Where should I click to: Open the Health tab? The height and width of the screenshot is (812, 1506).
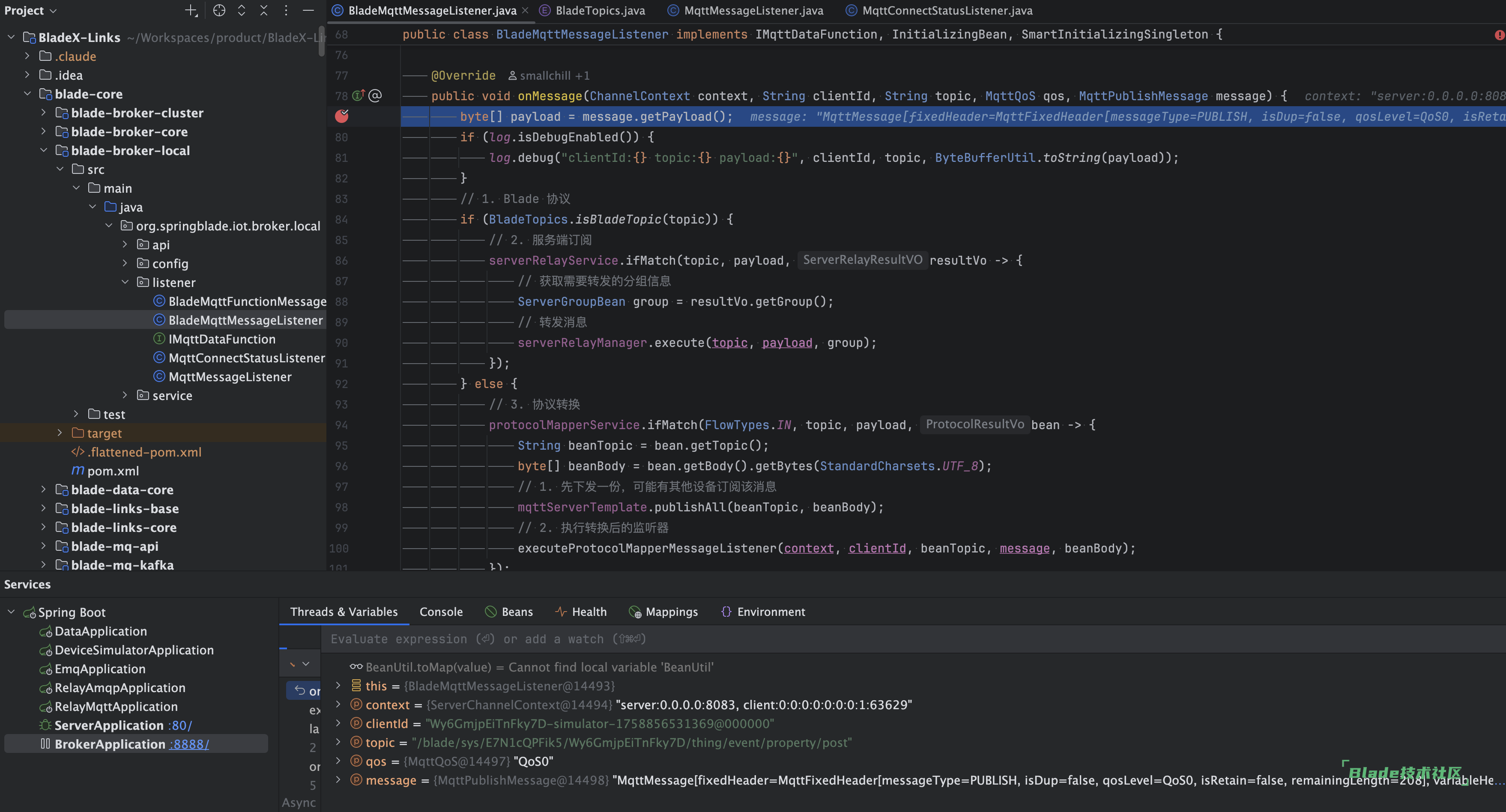click(580, 612)
